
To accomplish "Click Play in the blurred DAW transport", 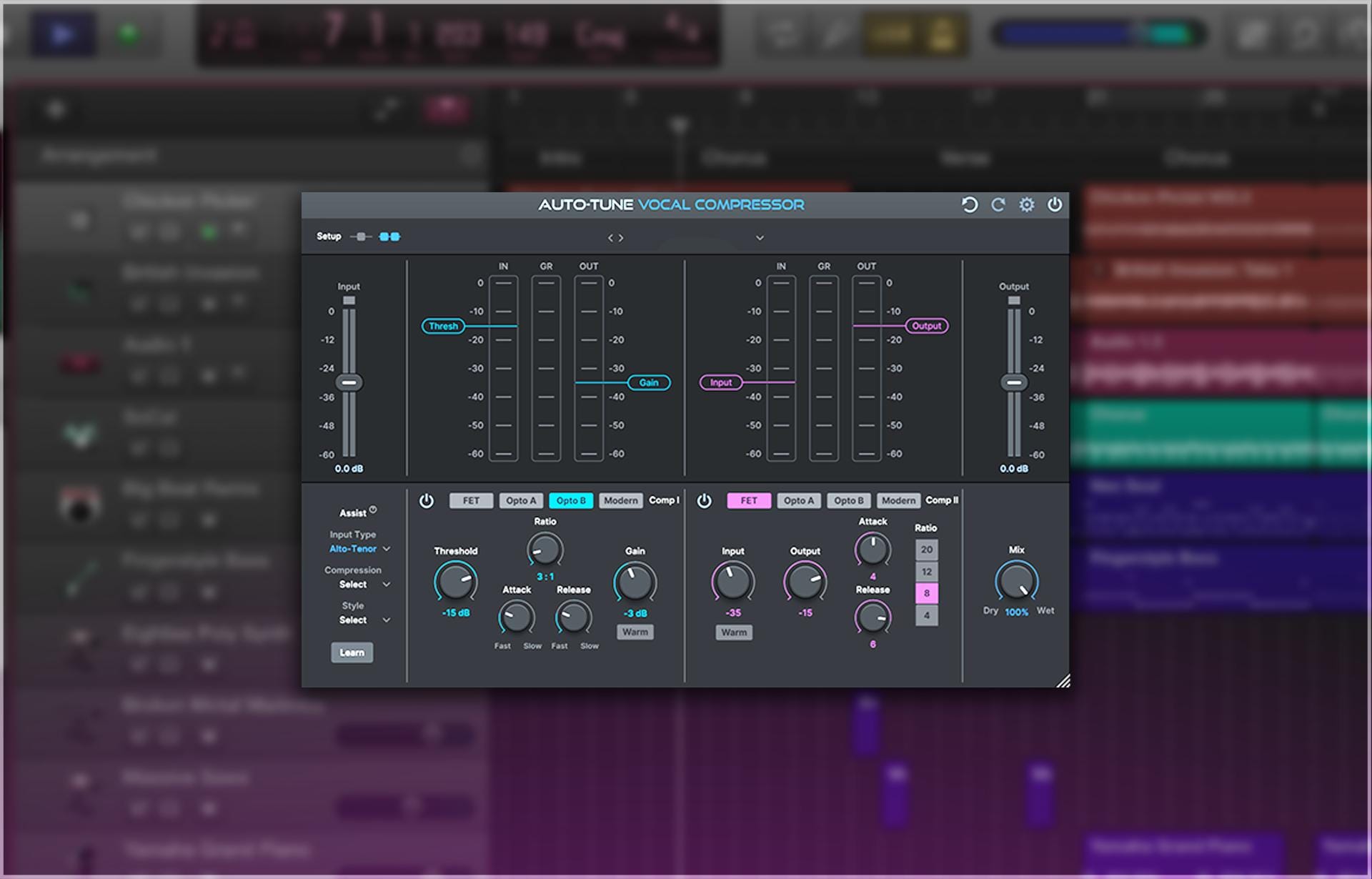I will (63, 34).
